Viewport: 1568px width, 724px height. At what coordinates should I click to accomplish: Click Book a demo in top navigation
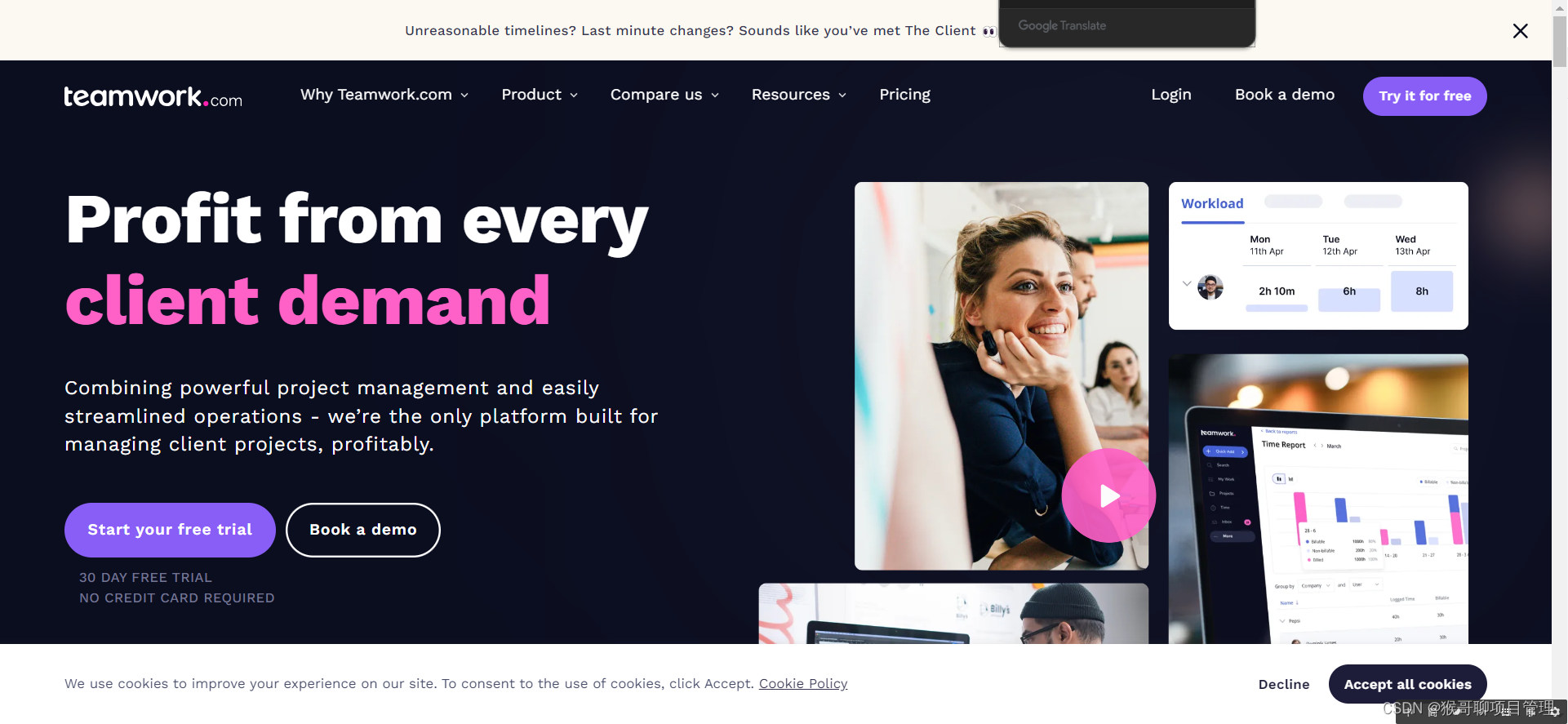pos(1285,95)
